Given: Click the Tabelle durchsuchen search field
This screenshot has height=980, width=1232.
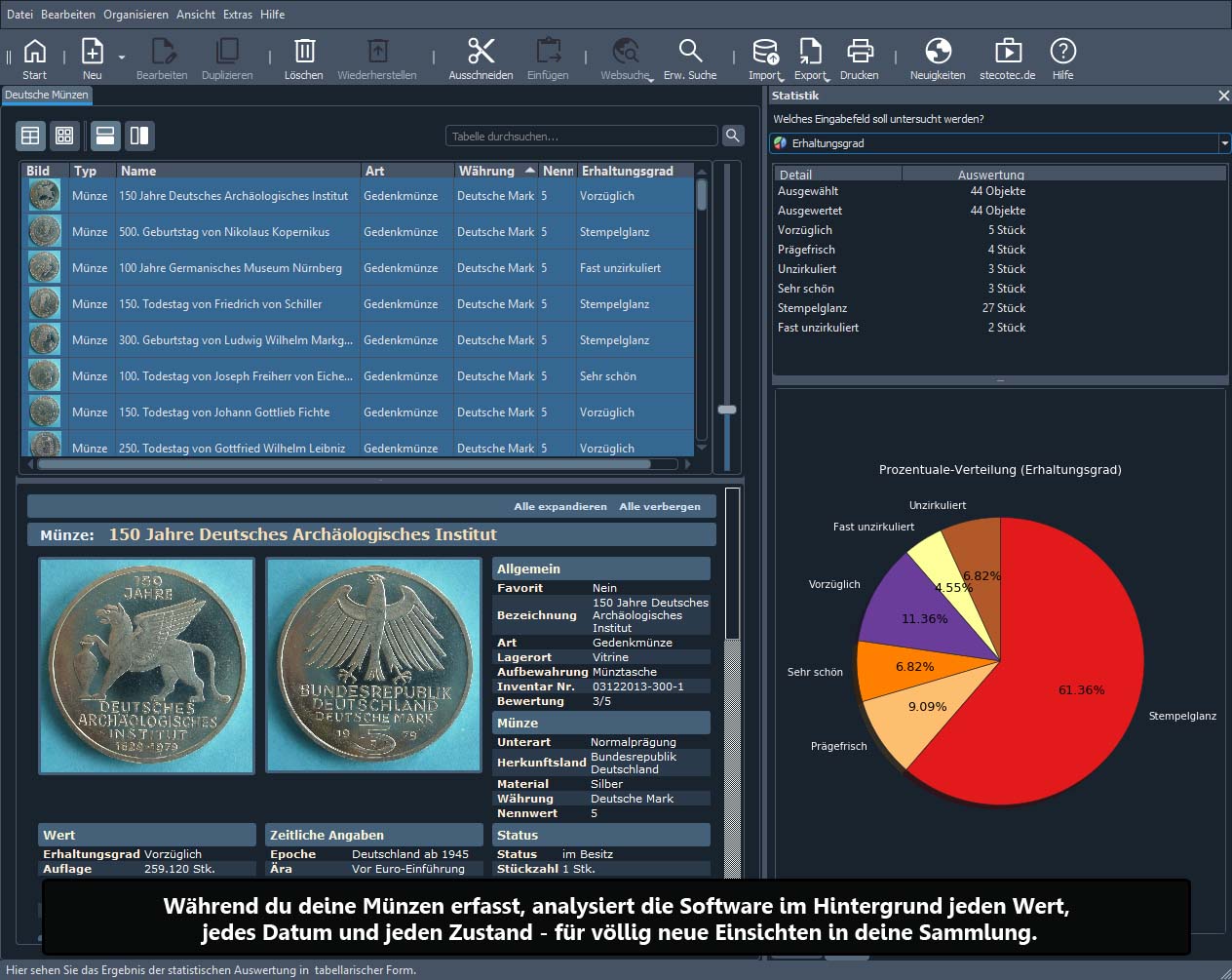Looking at the screenshot, I should point(581,137).
